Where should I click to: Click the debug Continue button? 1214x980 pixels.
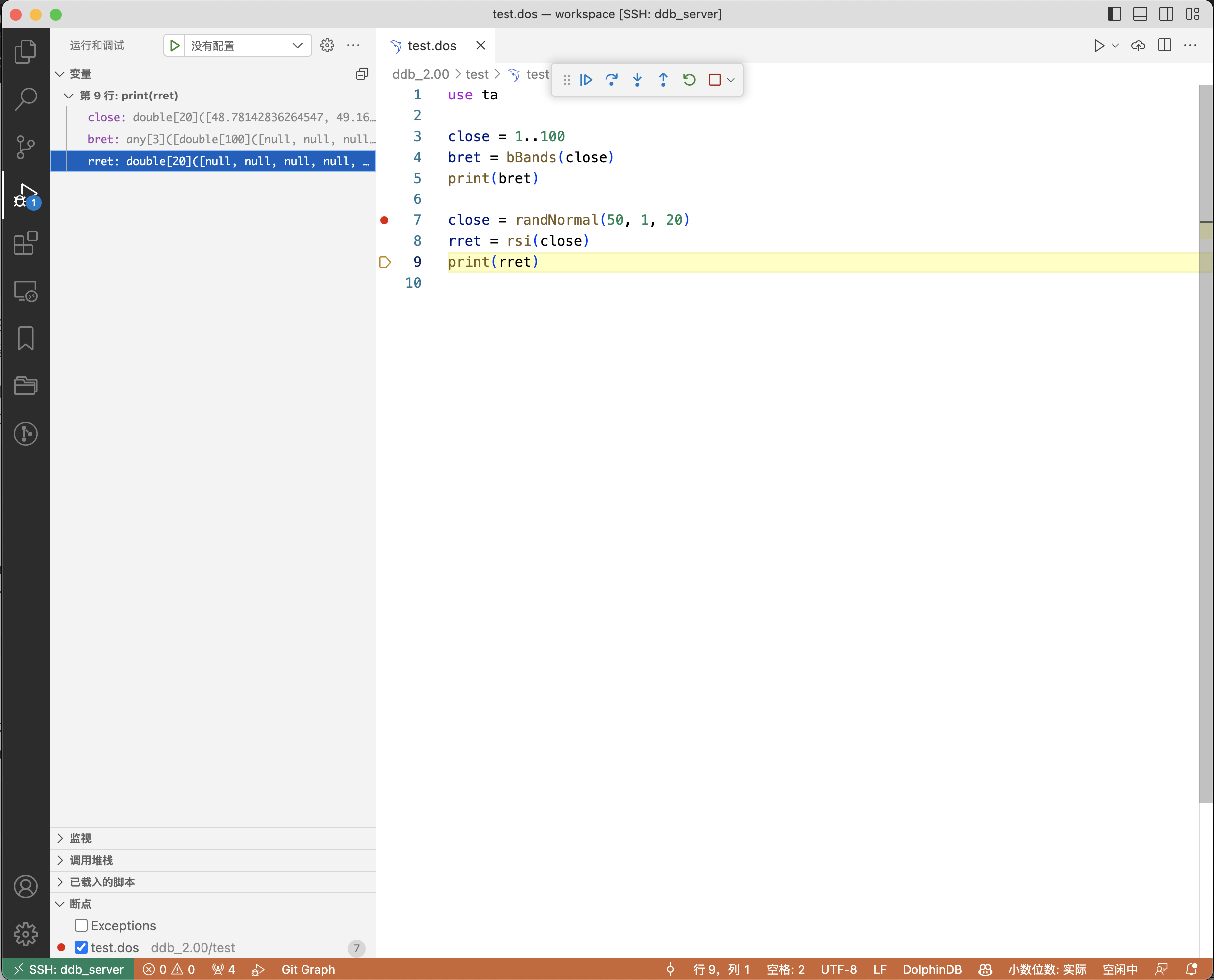[x=586, y=80]
